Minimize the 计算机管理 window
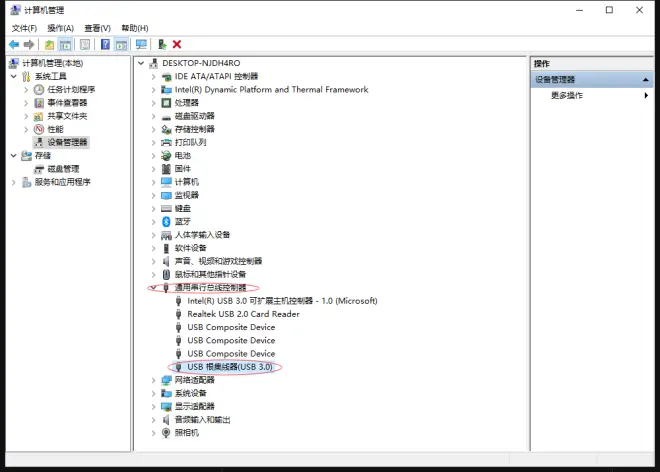This screenshot has width=660, height=472. pyautogui.click(x=580, y=10)
